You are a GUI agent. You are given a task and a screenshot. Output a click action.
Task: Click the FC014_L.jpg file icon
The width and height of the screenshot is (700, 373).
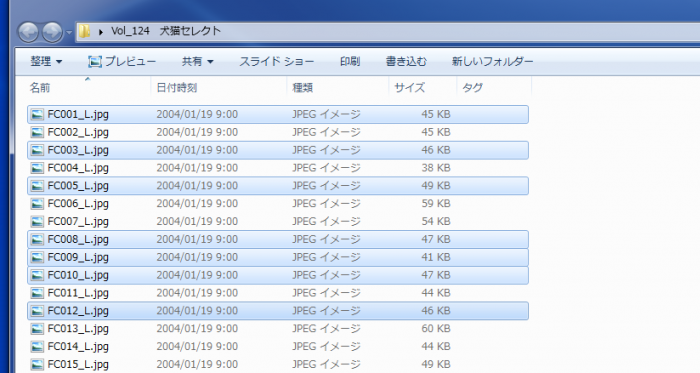pyautogui.click(x=37, y=347)
